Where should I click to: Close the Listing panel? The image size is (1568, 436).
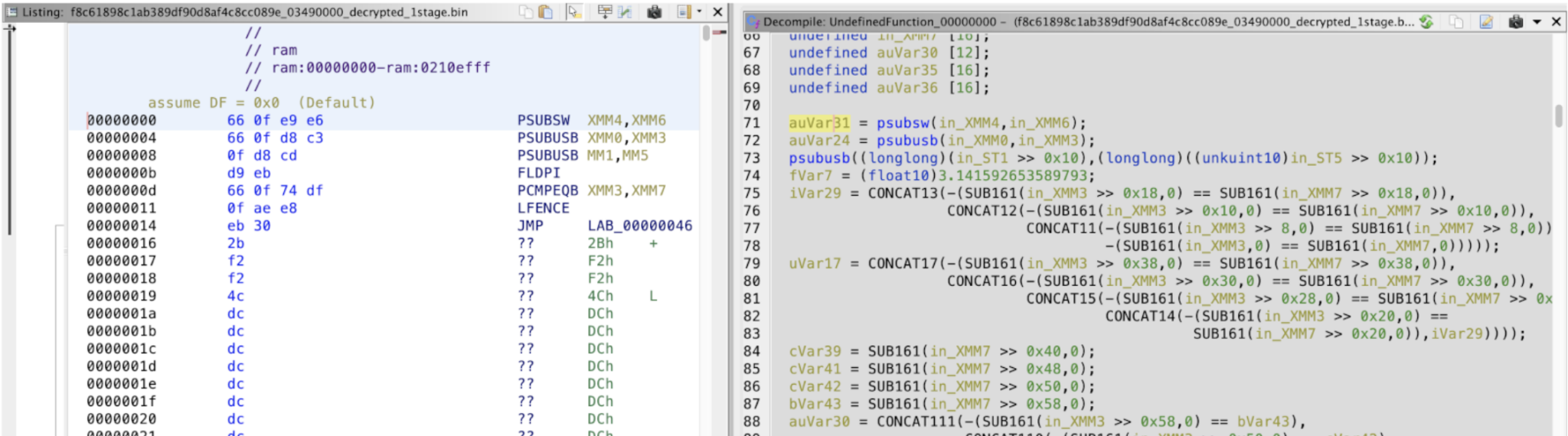tap(717, 11)
